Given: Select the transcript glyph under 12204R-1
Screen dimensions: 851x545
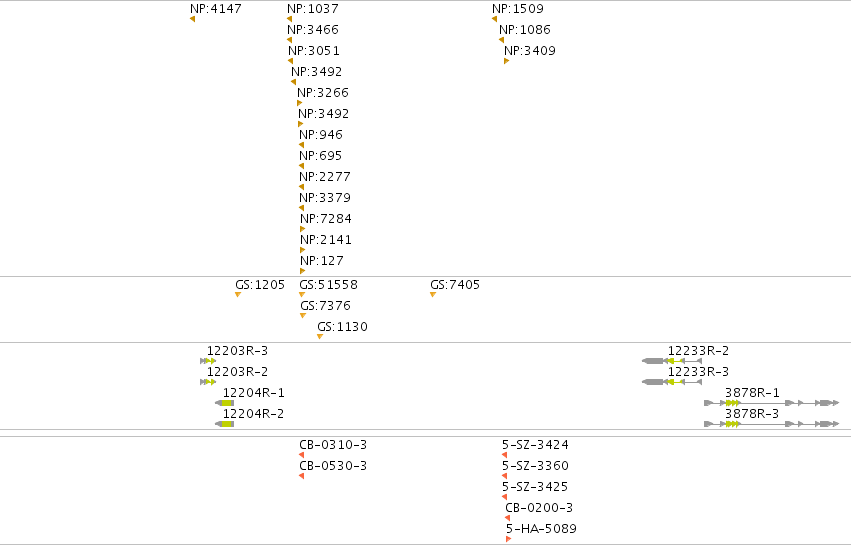Looking at the screenshot, I should (225, 403).
